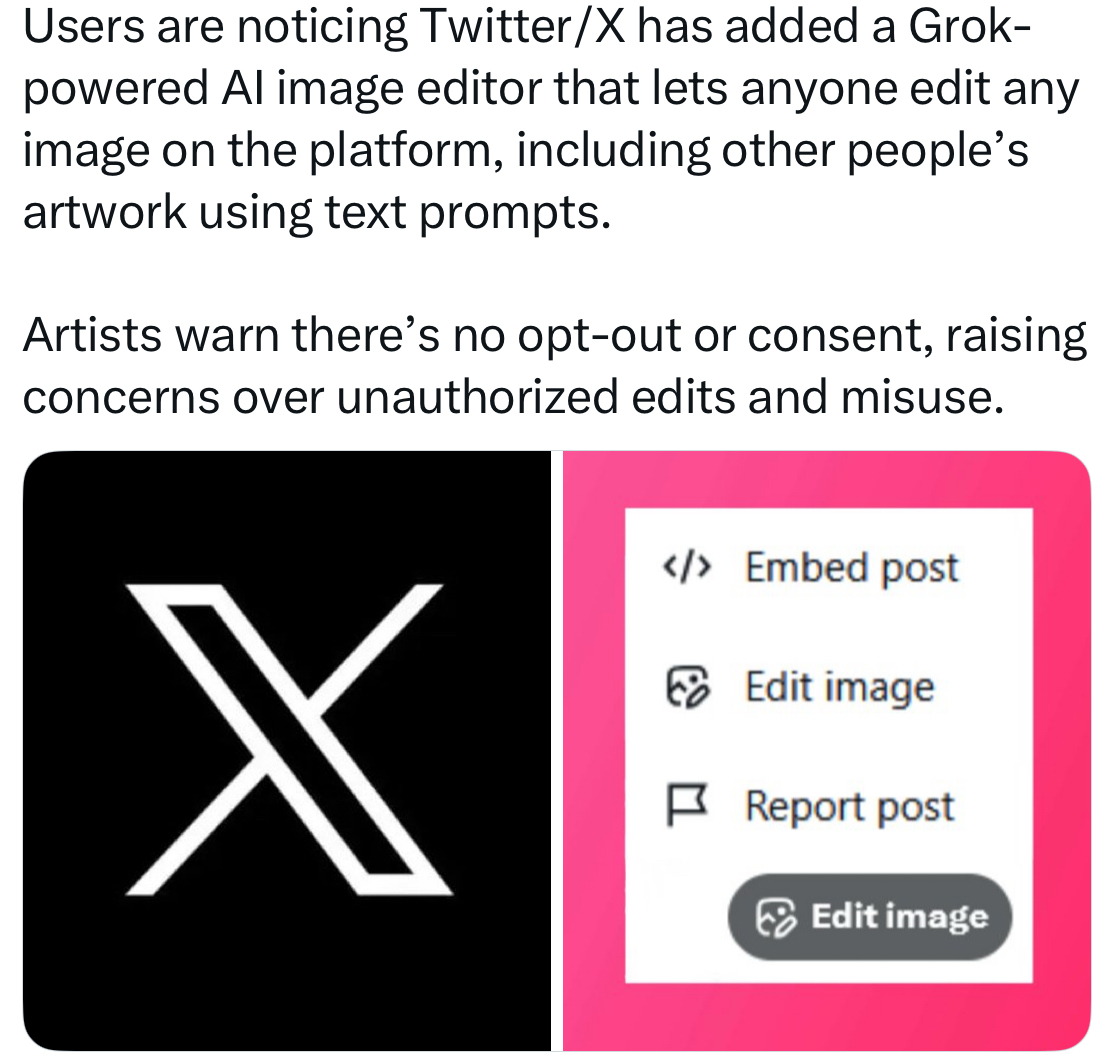Screen dimensions: 1119x1061
Task: Choose the "Edit image" menu entry text
Action: coord(839,688)
